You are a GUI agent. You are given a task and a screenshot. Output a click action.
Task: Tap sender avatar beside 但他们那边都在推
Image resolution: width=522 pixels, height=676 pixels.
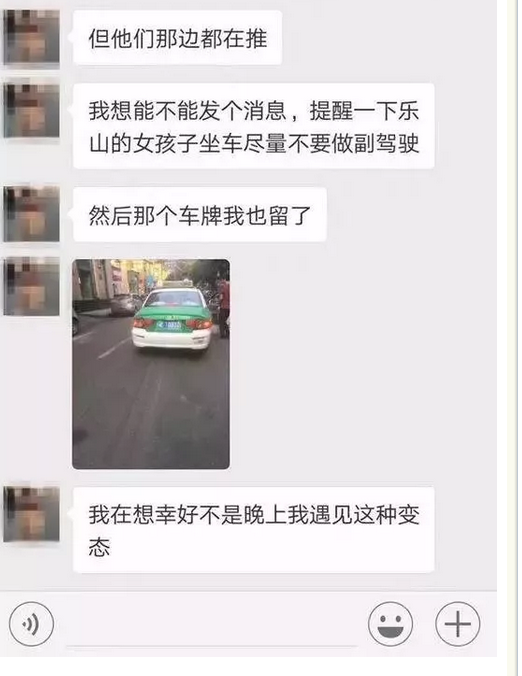(31, 38)
